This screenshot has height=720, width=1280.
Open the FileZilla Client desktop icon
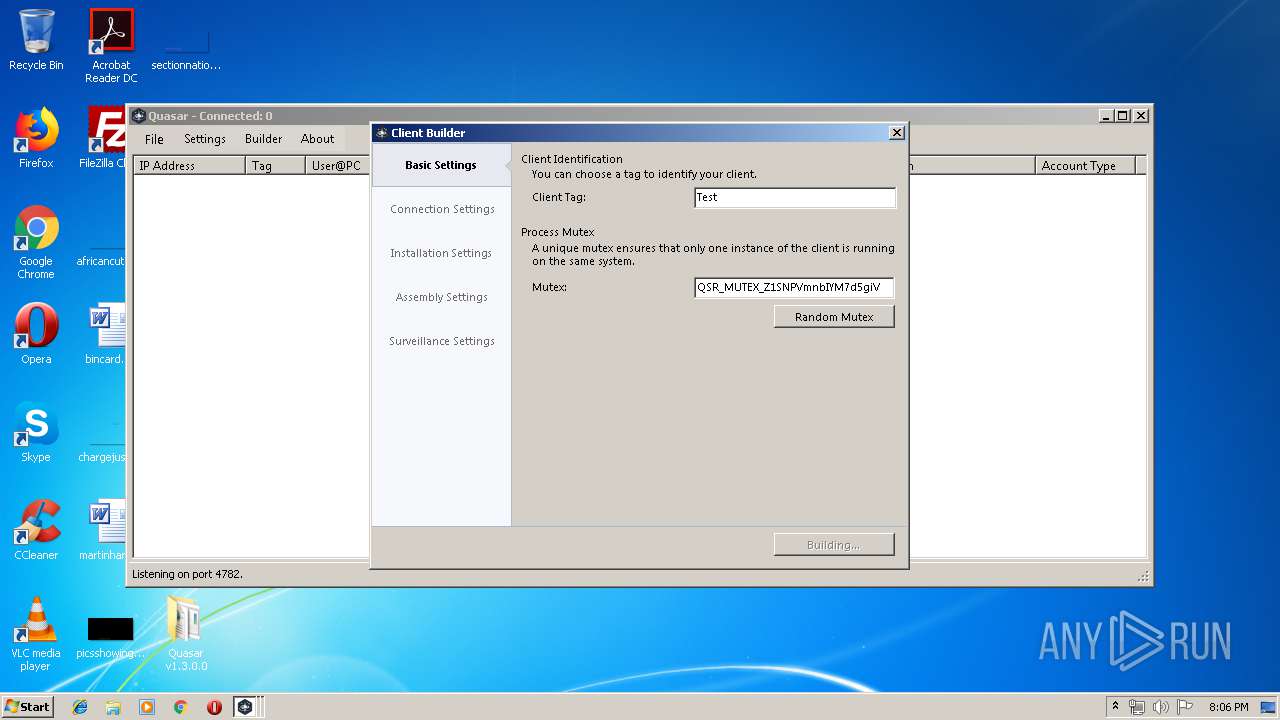tap(103, 138)
